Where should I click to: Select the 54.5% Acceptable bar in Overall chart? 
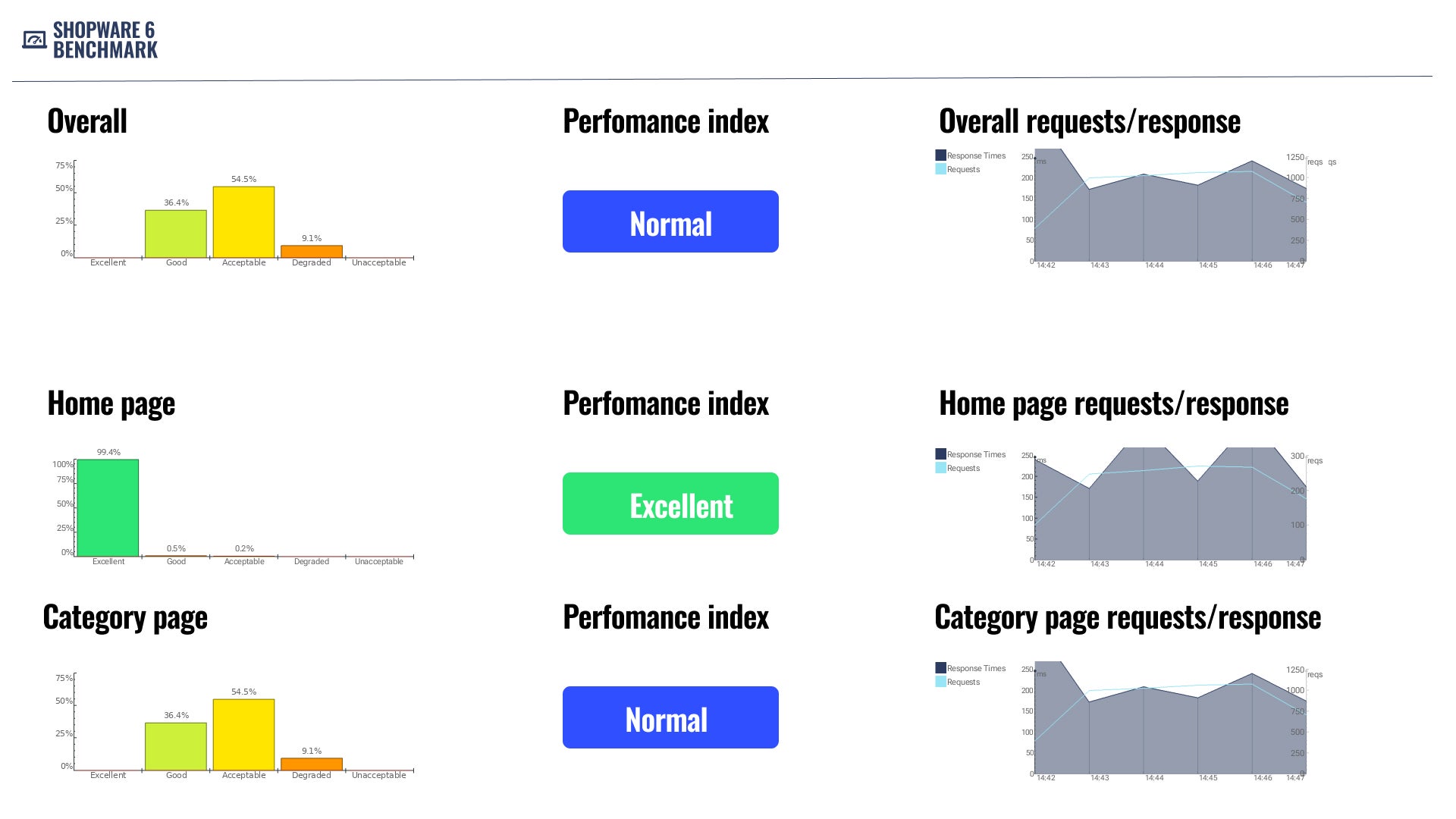point(243,222)
